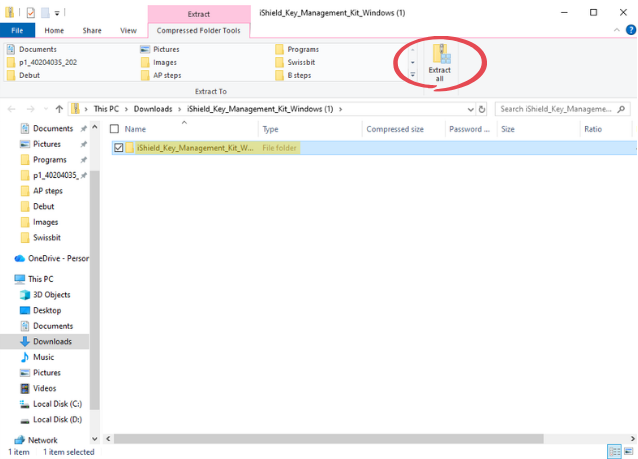
Task: Open Documents under This PC
Action: [53, 326]
